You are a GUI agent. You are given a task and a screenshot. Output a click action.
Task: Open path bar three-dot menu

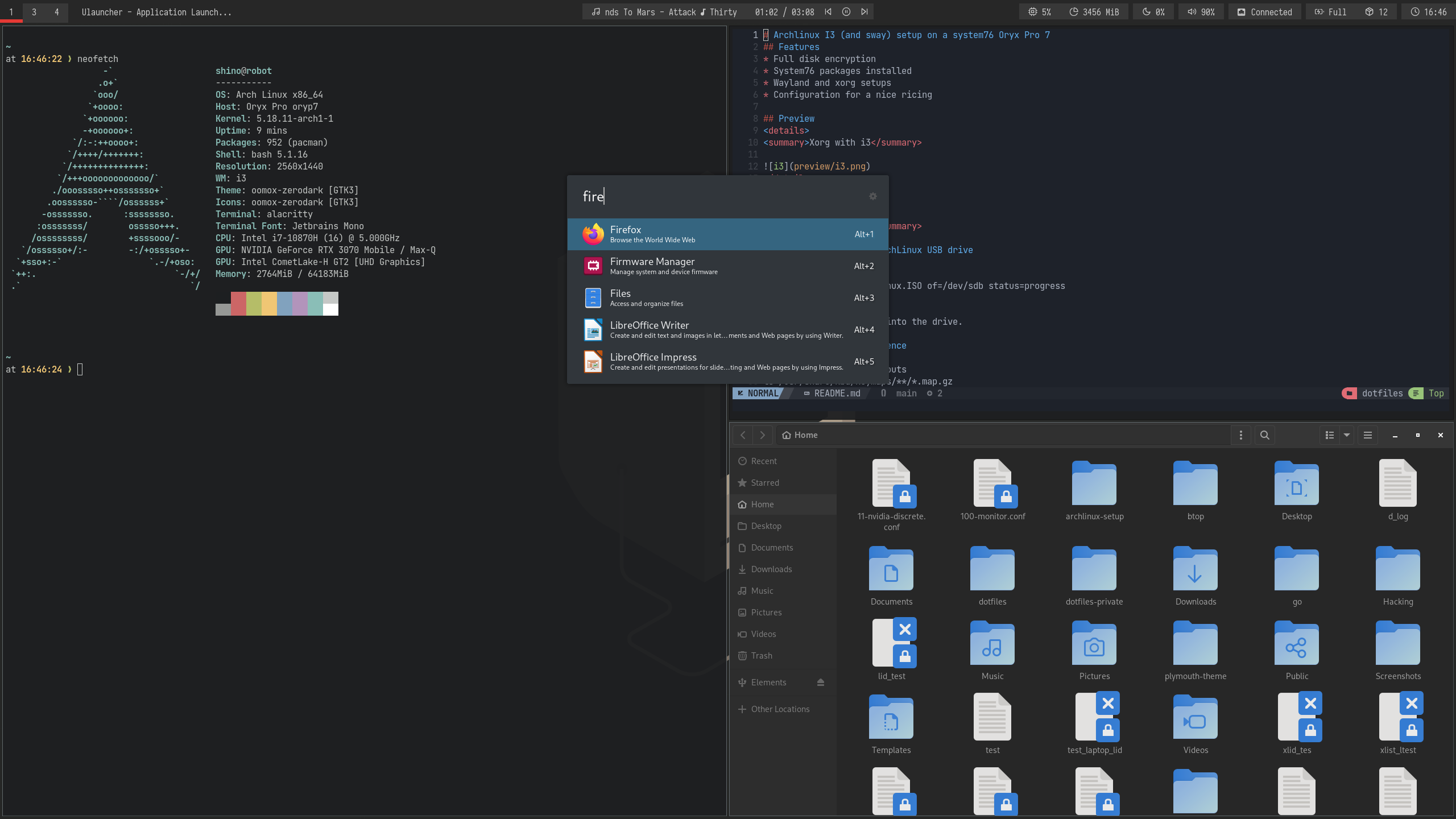tap(1241, 435)
